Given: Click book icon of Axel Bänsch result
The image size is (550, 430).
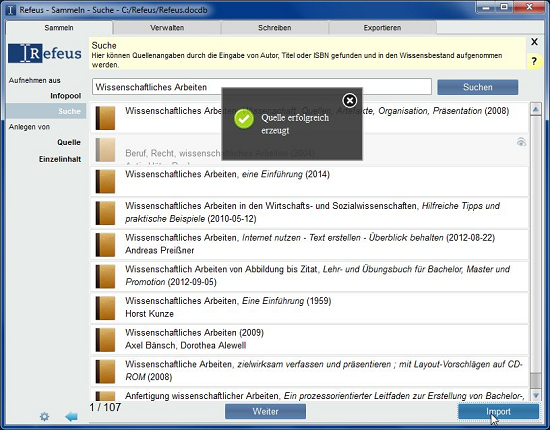Looking at the screenshot, I should coord(105,340).
